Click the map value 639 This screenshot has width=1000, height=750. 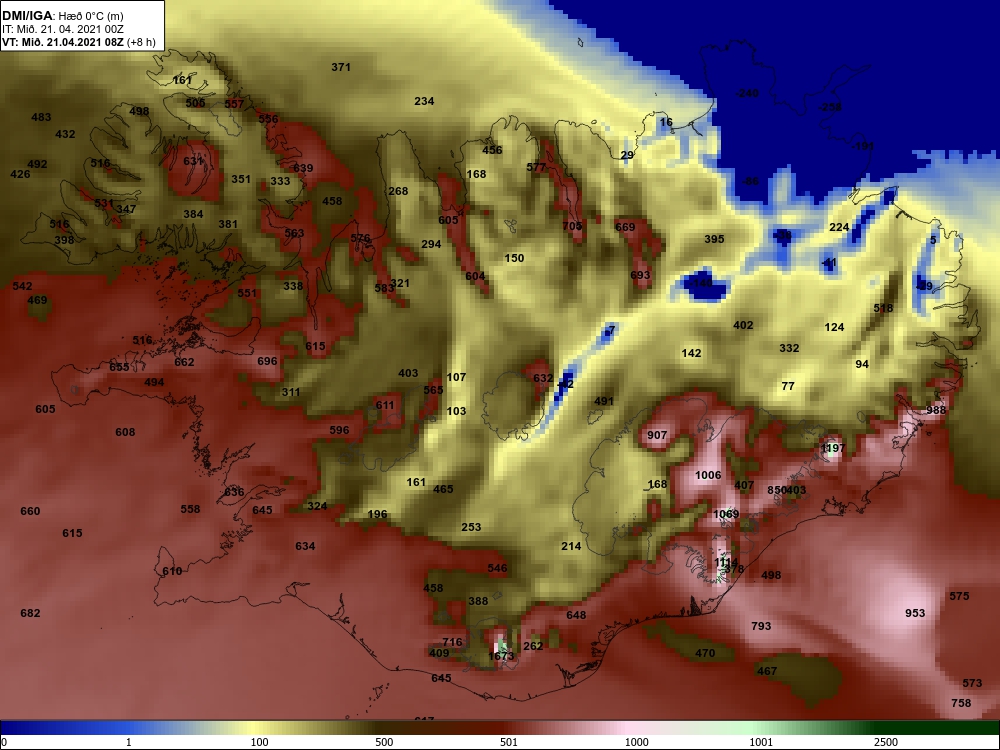(303, 168)
